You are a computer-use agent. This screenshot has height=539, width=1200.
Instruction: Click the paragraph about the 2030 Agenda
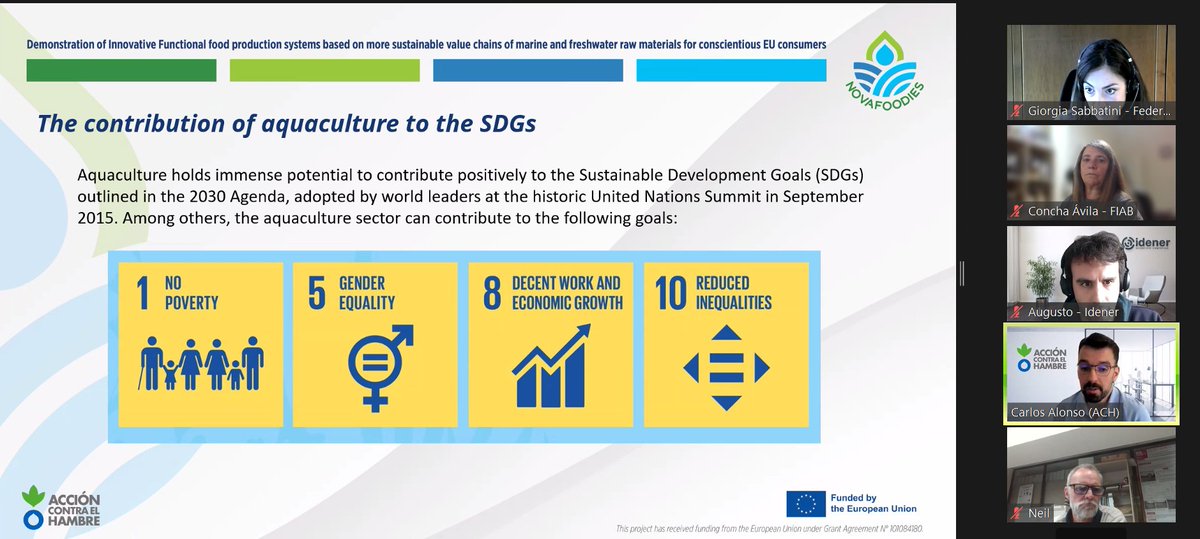click(471, 196)
